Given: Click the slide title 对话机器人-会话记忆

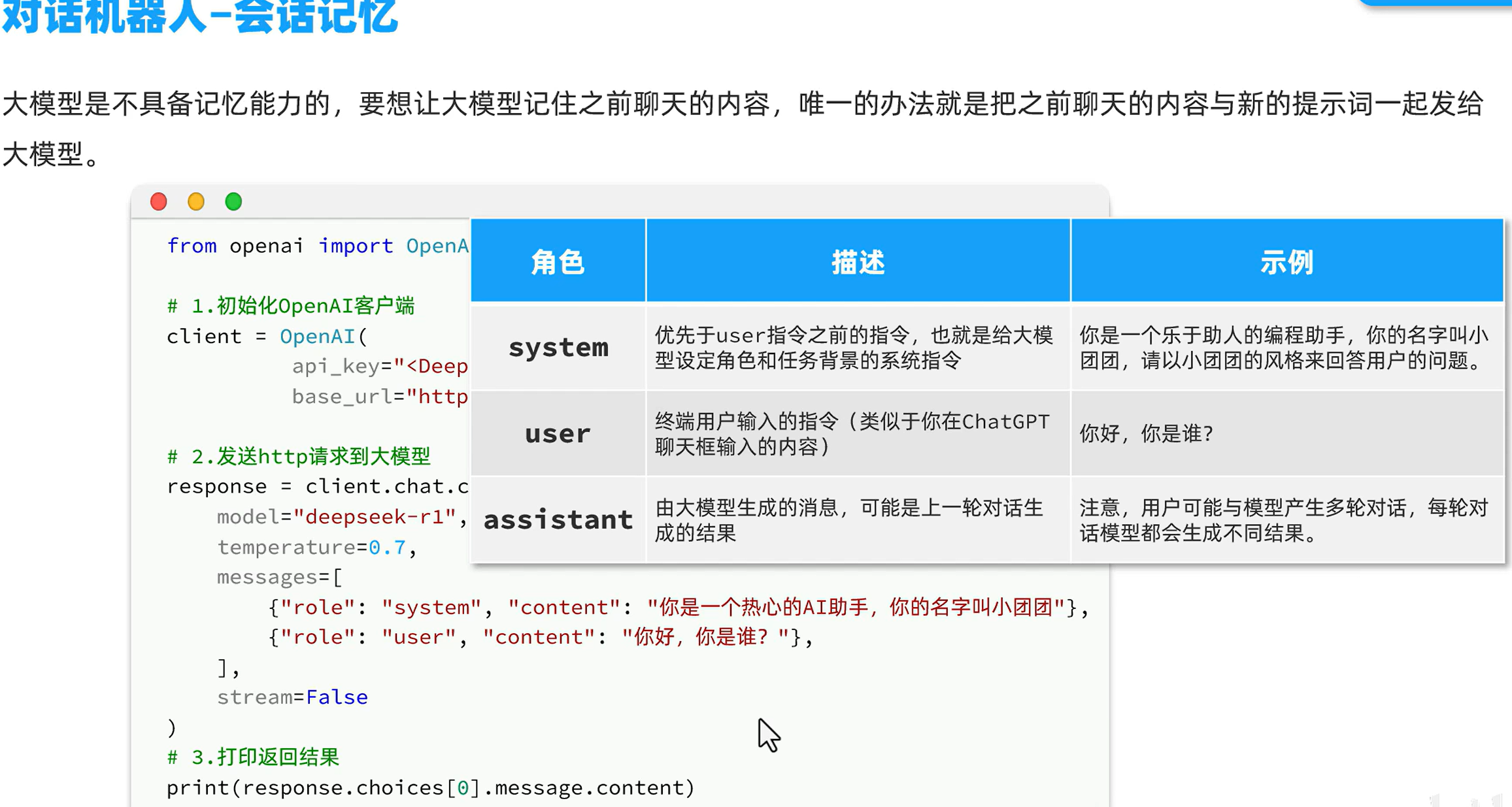Looking at the screenshot, I should click(x=200, y=16).
